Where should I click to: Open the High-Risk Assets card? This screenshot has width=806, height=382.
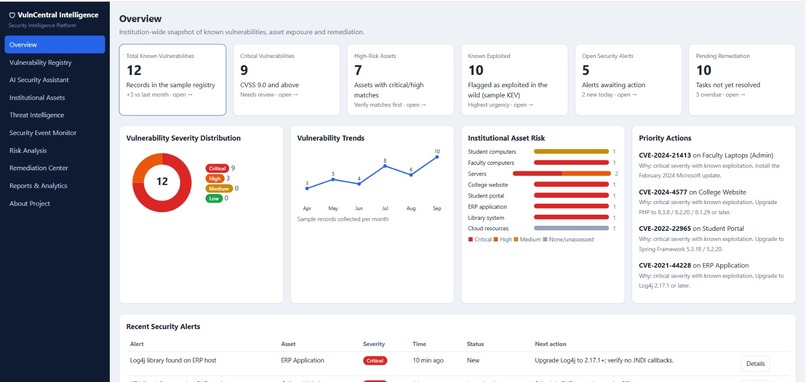[400, 80]
